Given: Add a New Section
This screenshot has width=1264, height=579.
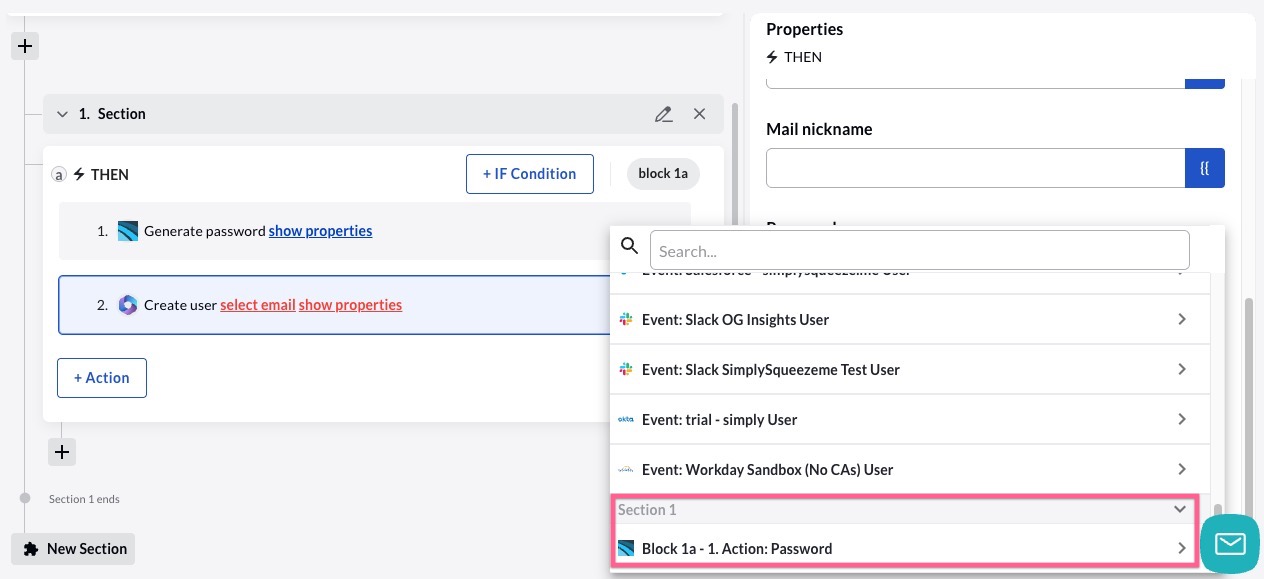Looking at the screenshot, I should pyautogui.click(x=73, y=549).
